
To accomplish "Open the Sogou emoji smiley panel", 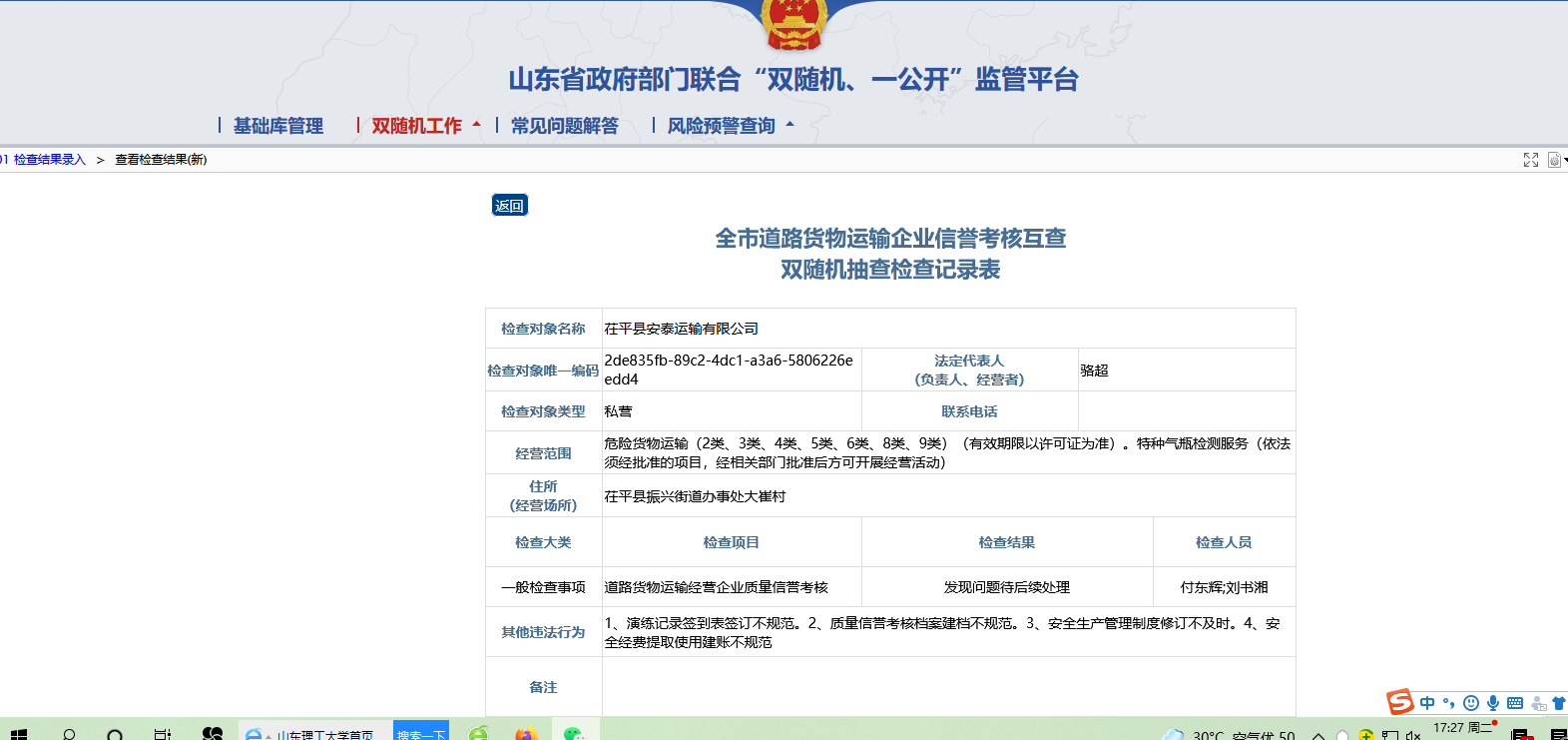I will pos(1470,703).
